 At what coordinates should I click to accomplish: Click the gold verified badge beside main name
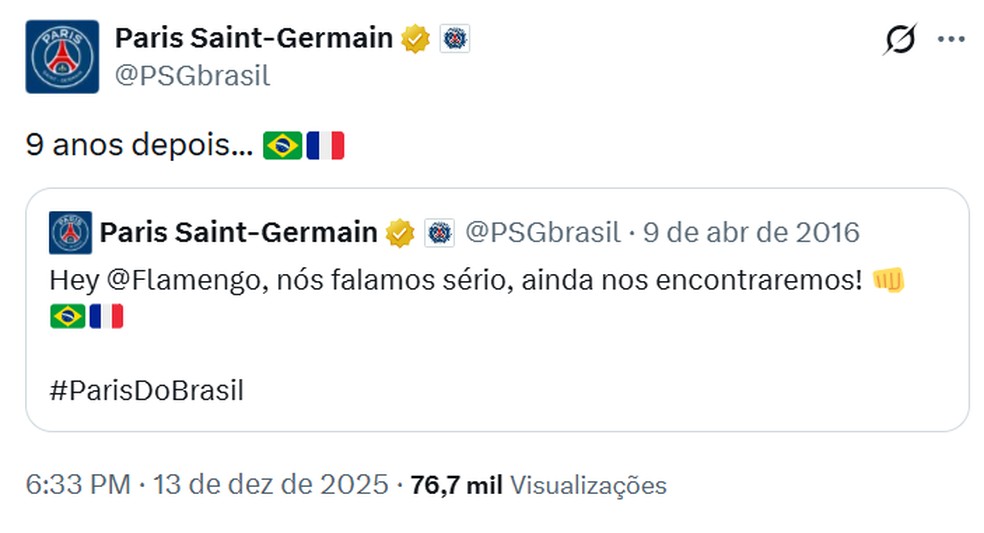(415, 39)
